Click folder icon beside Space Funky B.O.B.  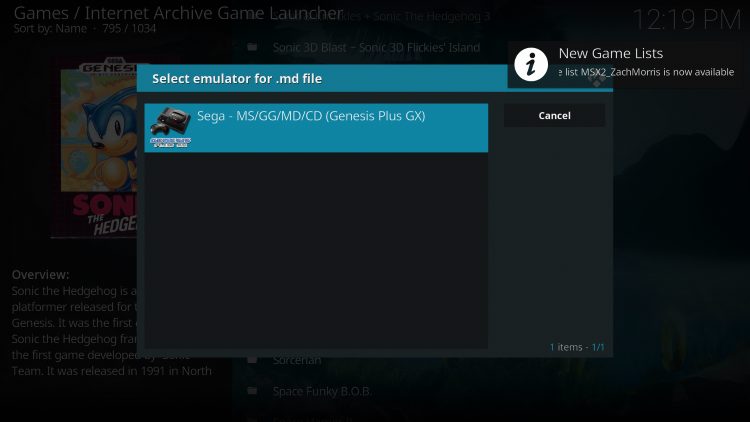click(x=252, y=391)
